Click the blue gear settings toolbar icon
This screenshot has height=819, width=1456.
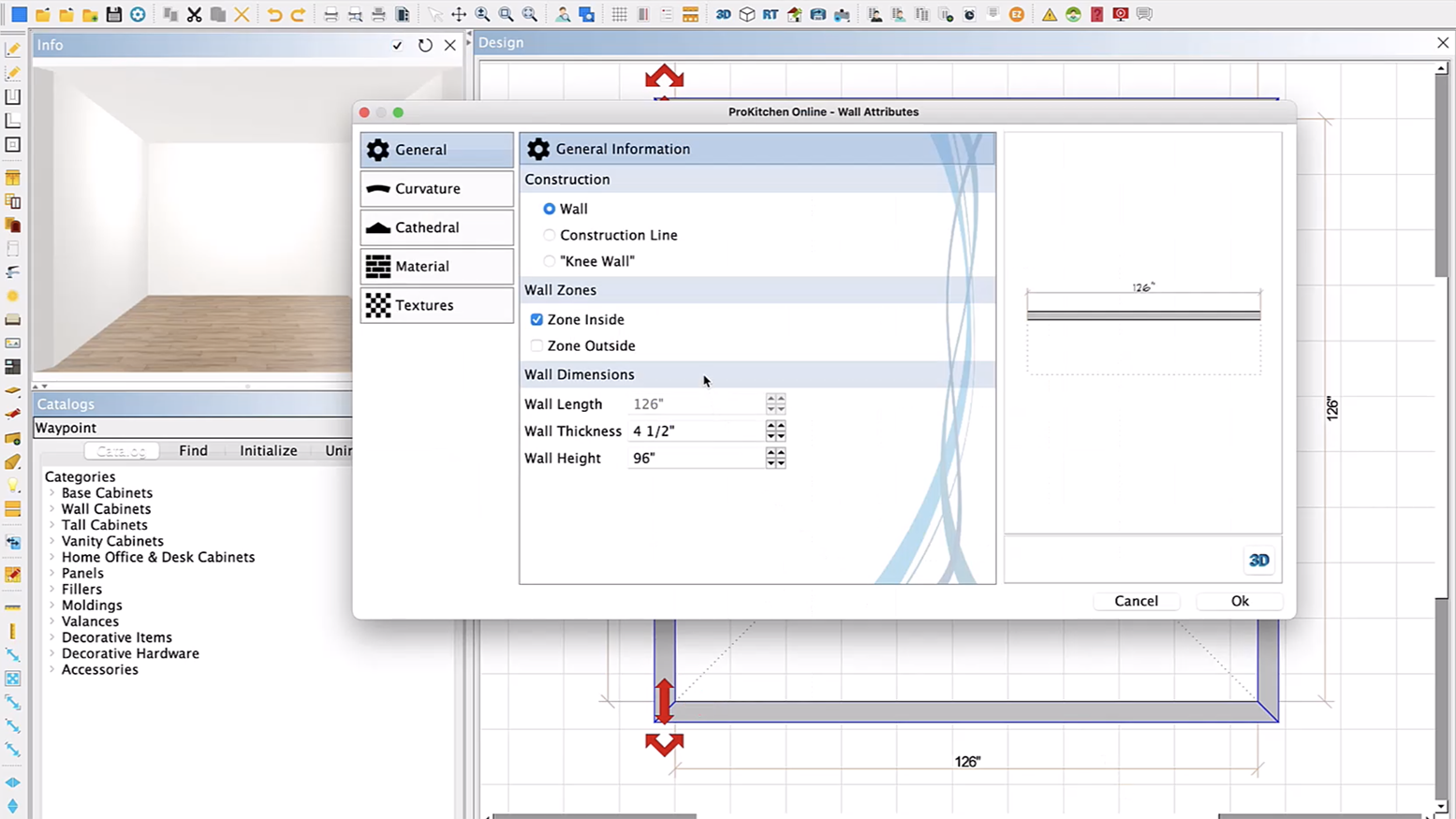138,14
